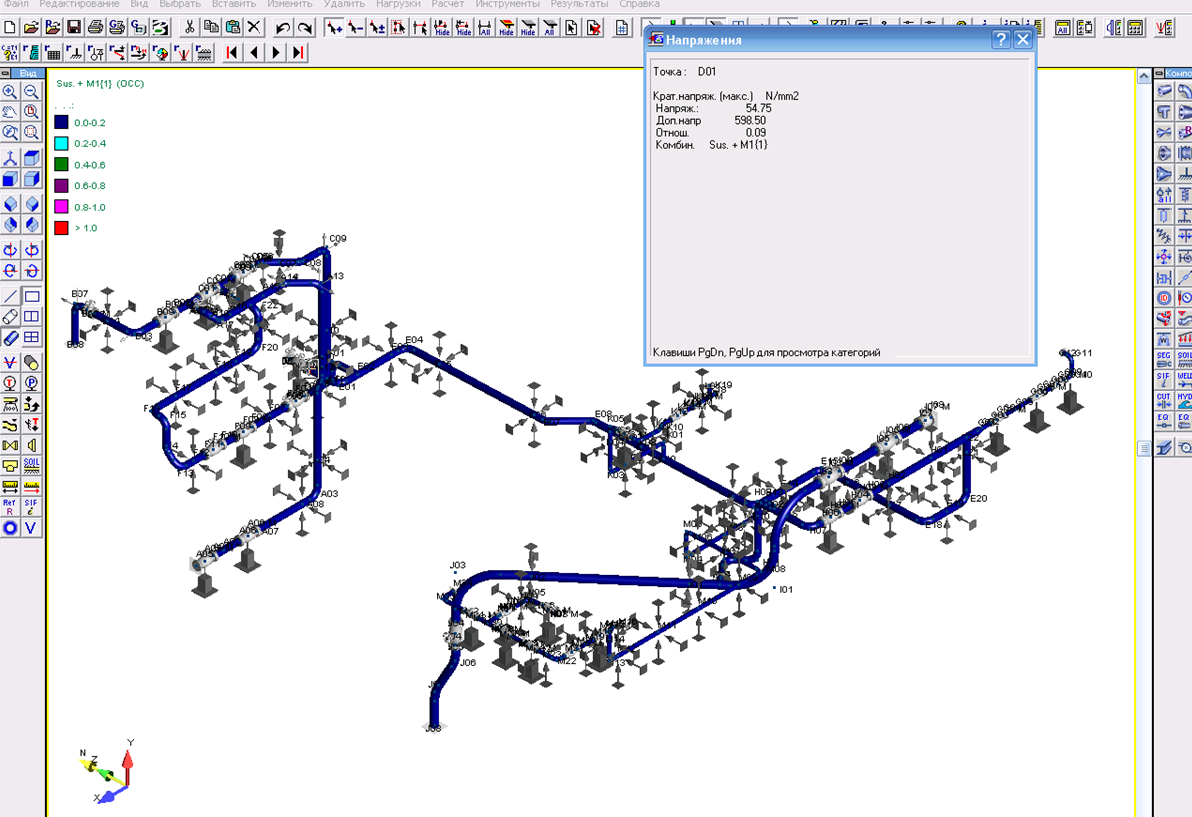Image resolution: width=1192 pixels, height=817 pixels.
Task: Click the vertical scrollbar thumb
Action: pos(1144,448)
